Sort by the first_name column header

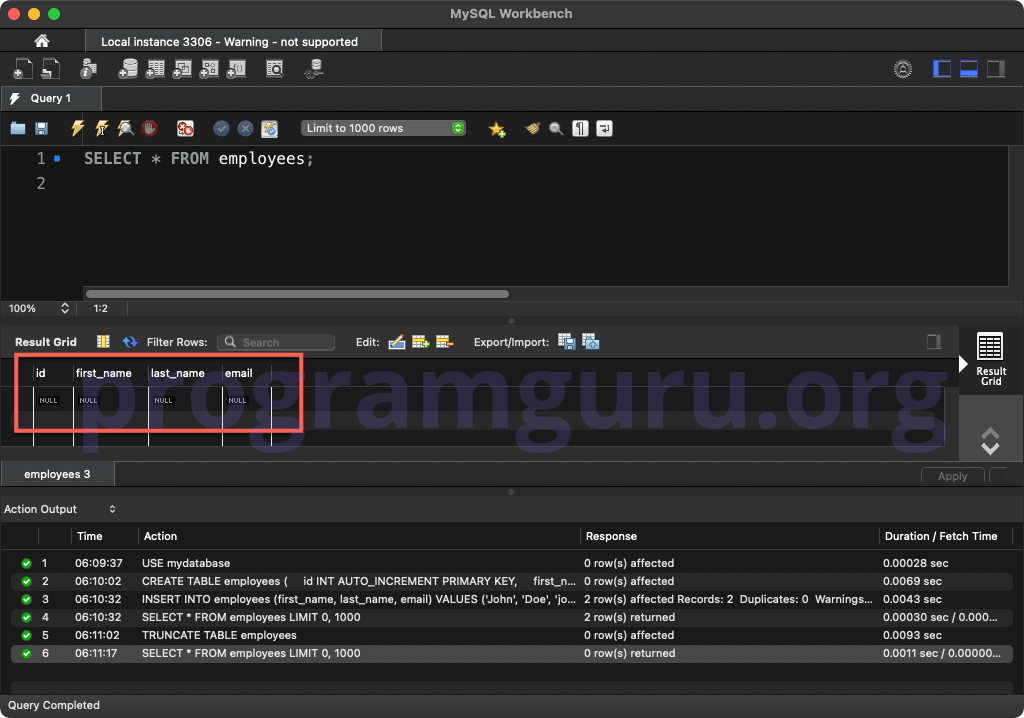click(111, 373)
